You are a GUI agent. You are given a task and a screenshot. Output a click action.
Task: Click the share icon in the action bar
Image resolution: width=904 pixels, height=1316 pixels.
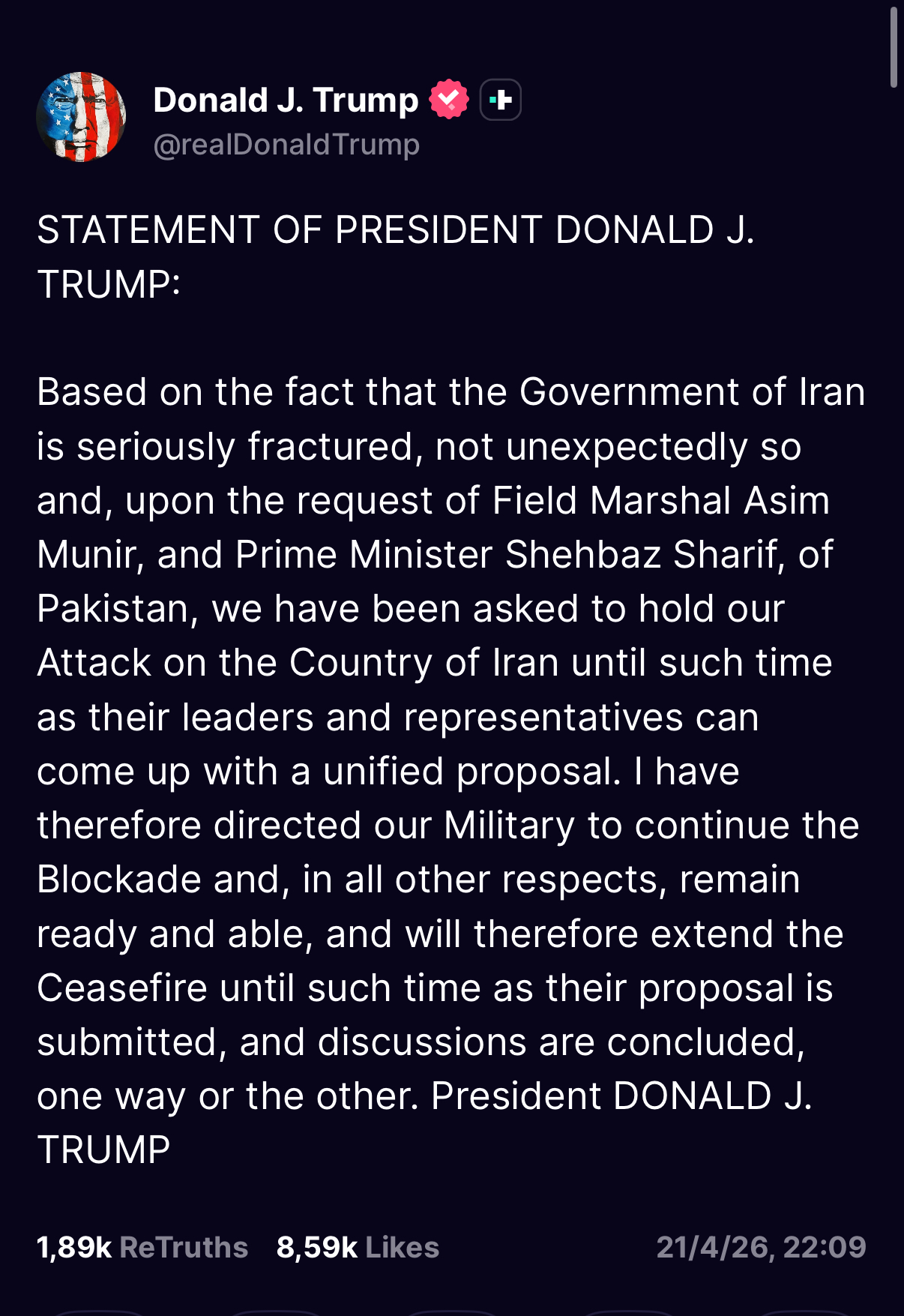[x=630, y=1312]
